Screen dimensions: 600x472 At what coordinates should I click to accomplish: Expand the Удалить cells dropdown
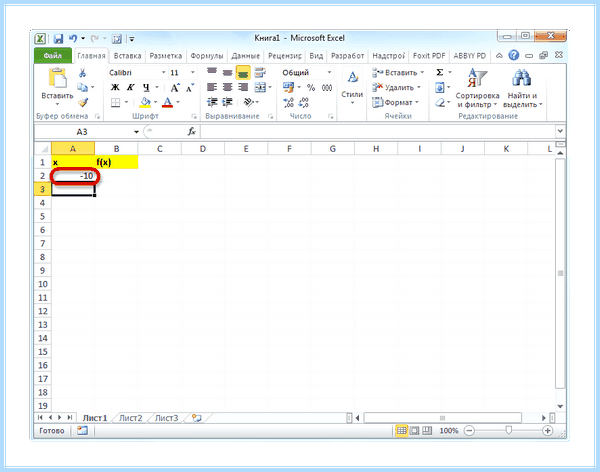click(x=419, y=87)
